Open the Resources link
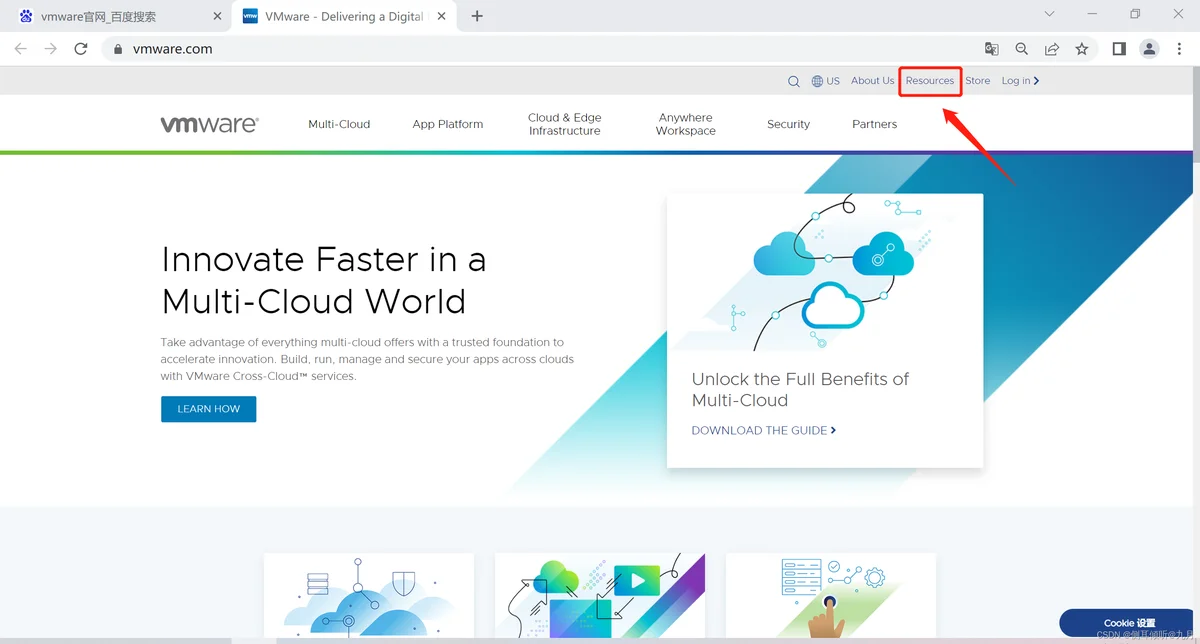The height and width of the screenshot is (644, 1200). 930,81
